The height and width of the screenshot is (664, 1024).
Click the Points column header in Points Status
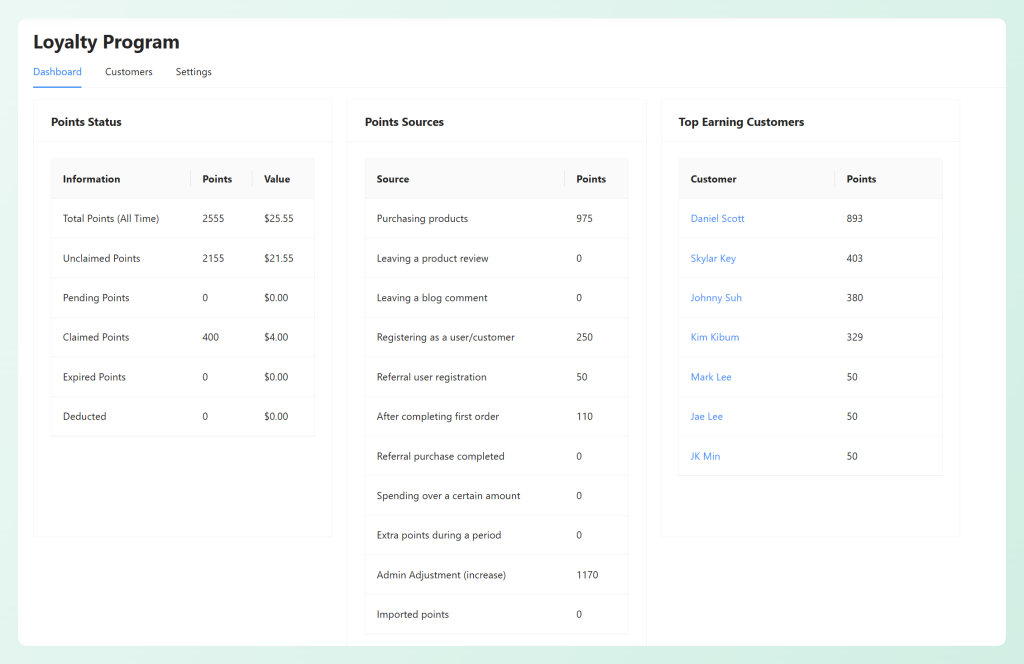point(218,179)
